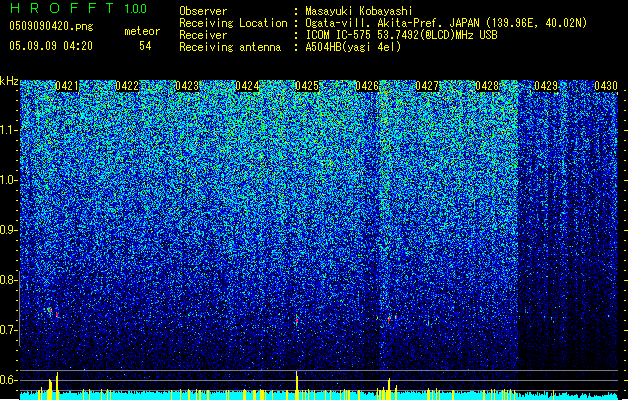Screen dimensions: 629x400
Task: Click the tall yellow signal spike below 0425
Action: pyautogui.click(x=297, y=385)
